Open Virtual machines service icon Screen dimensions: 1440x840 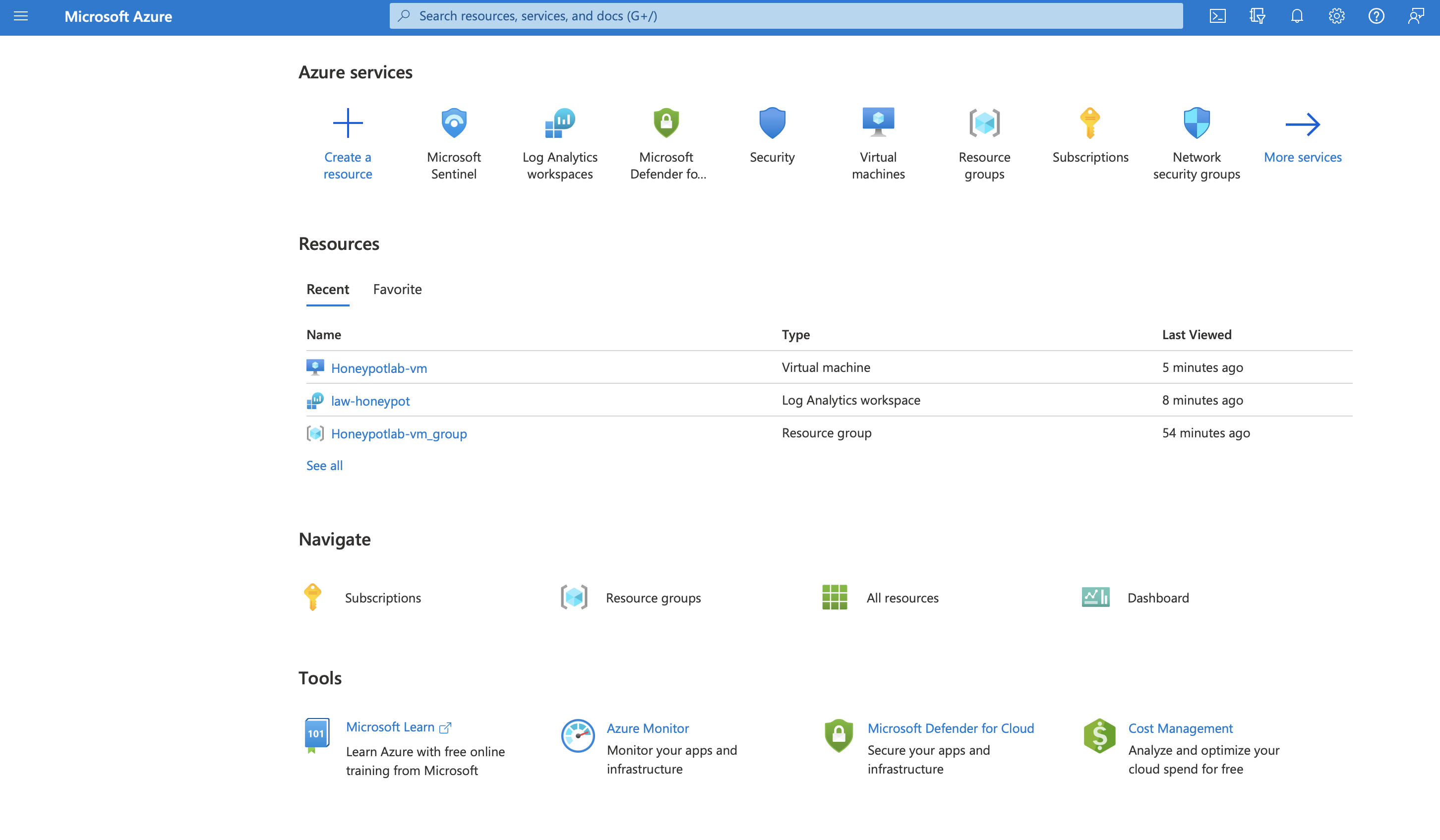coord(878,122)
